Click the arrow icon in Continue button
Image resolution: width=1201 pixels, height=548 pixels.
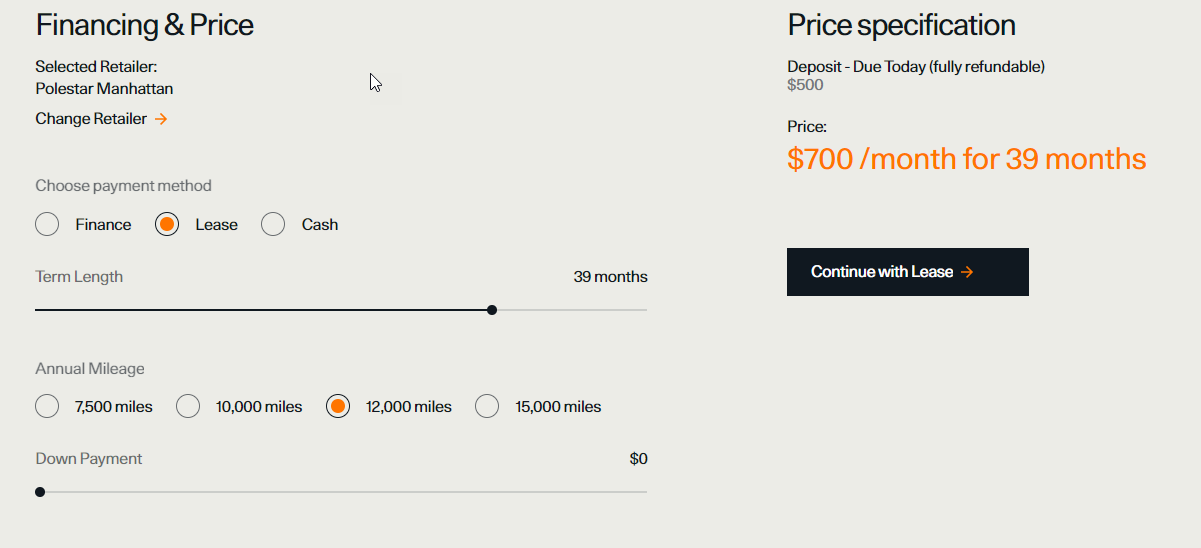967,272
